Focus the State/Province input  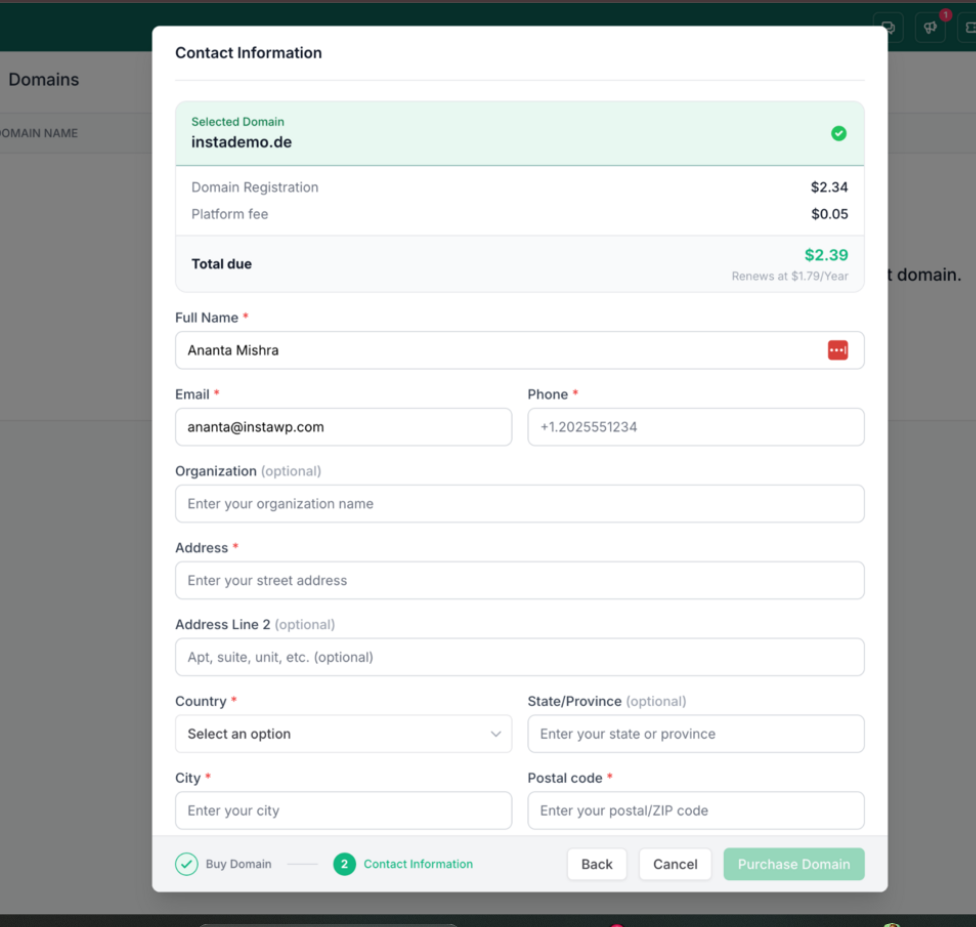[x=696, y=733]
